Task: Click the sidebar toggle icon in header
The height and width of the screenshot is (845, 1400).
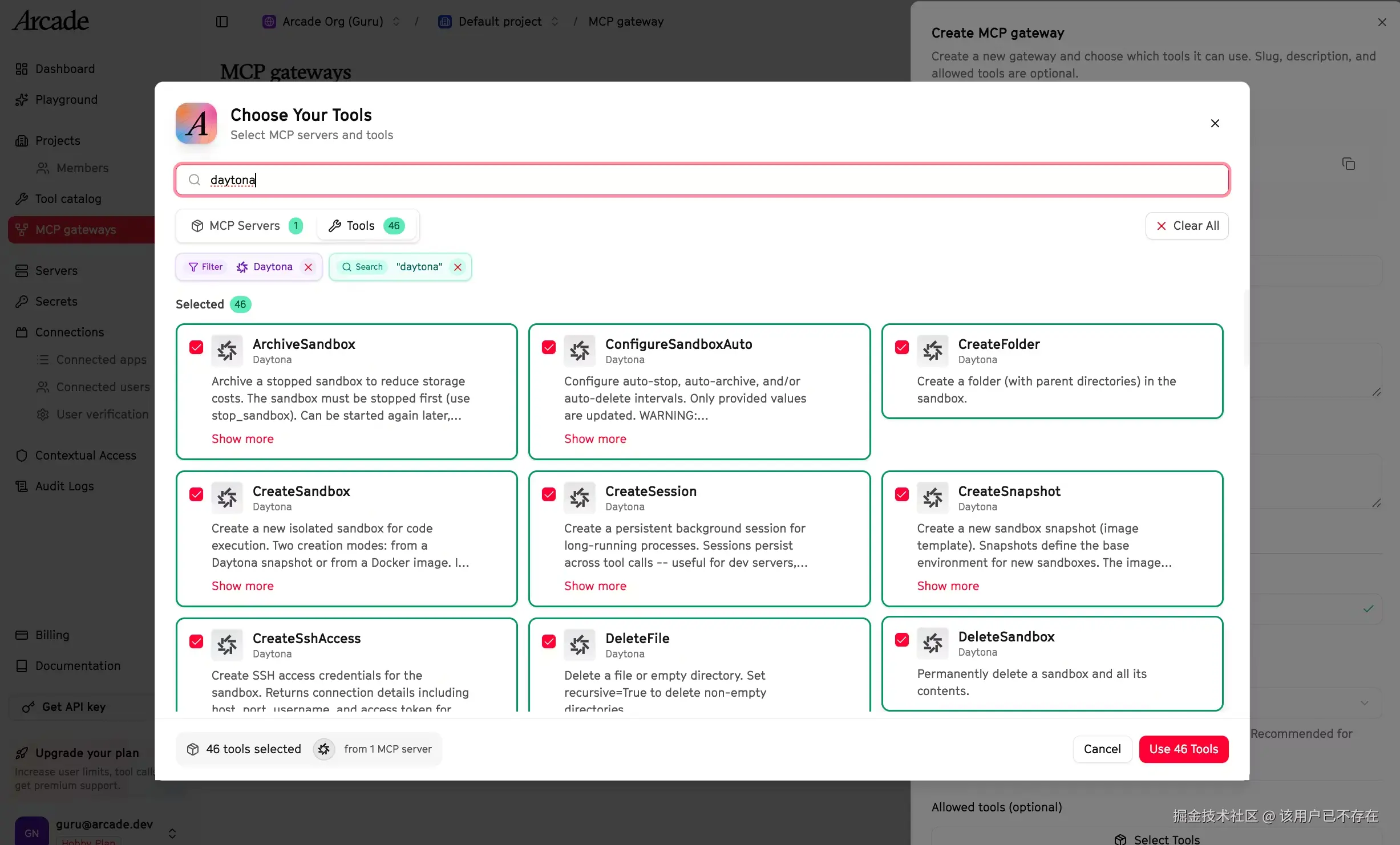Action: coord(222,22)
